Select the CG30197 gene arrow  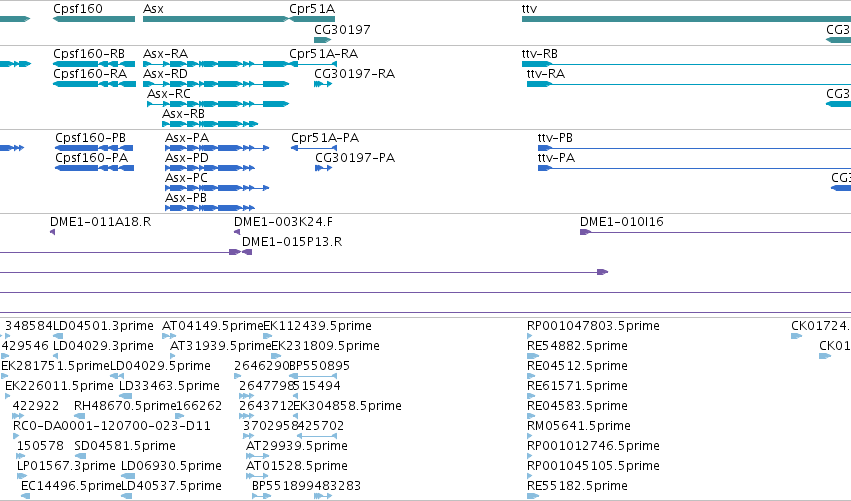tap(322, 40)
